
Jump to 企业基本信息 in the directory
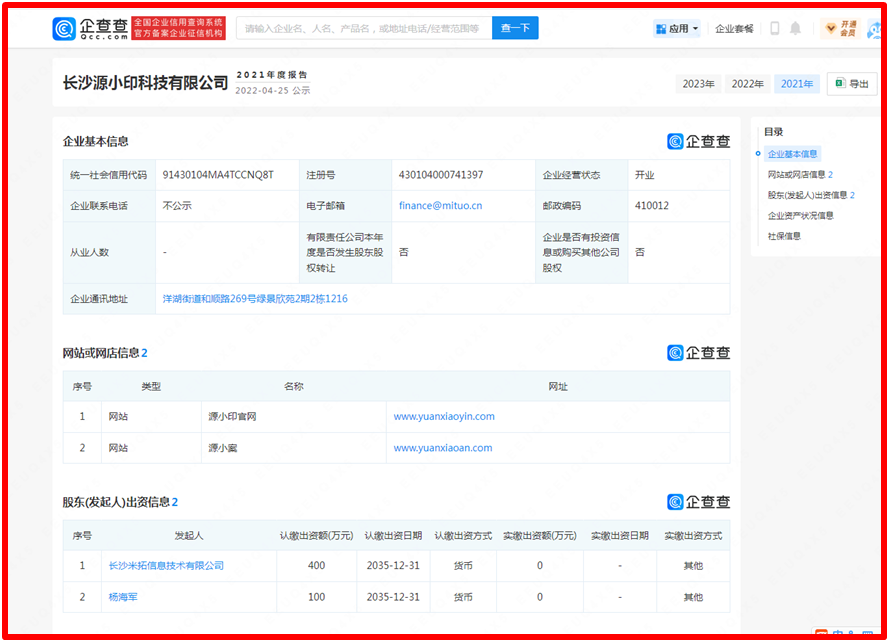click(793, 154)
